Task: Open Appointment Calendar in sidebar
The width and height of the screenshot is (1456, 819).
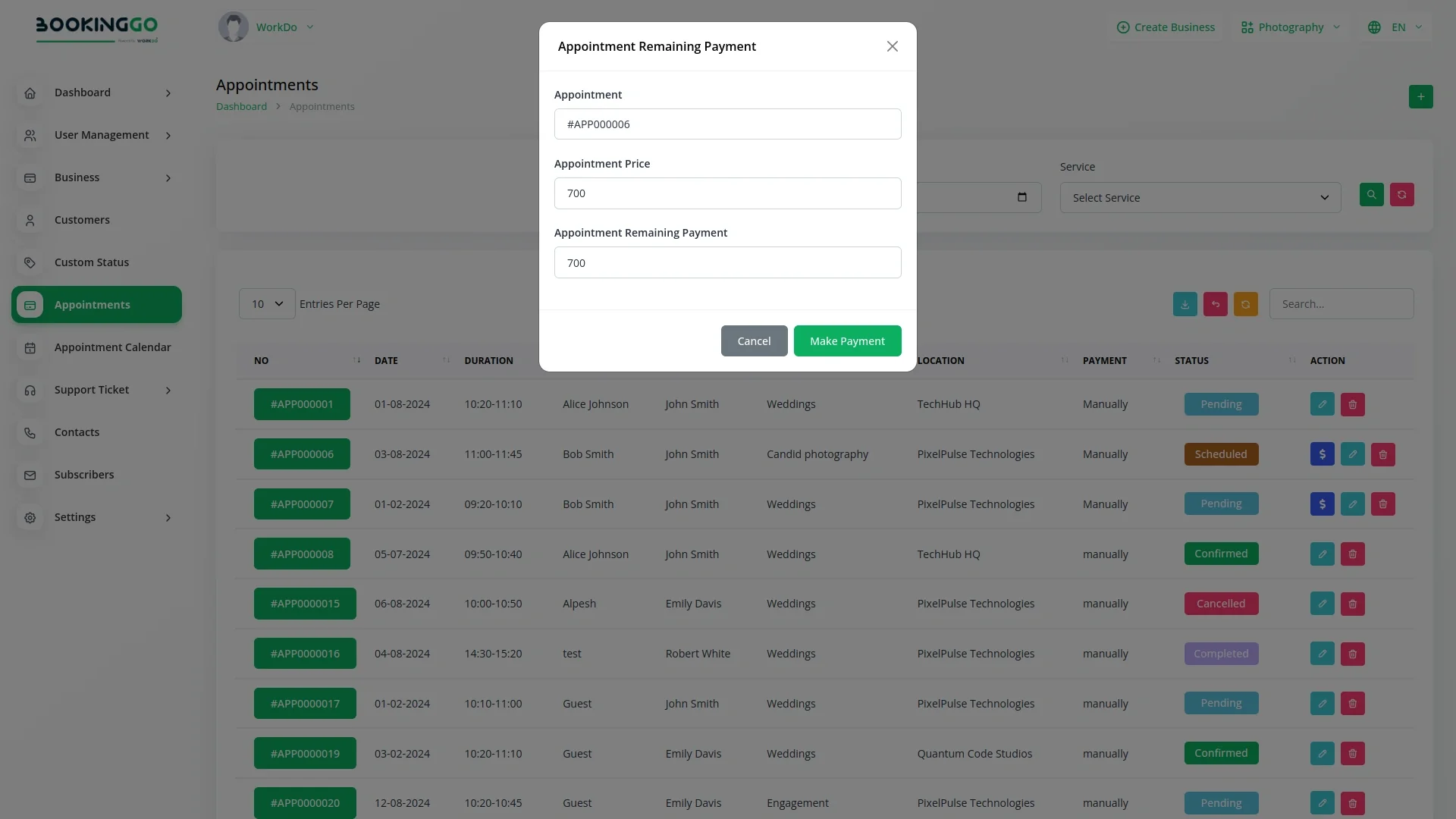Action: 112,347
